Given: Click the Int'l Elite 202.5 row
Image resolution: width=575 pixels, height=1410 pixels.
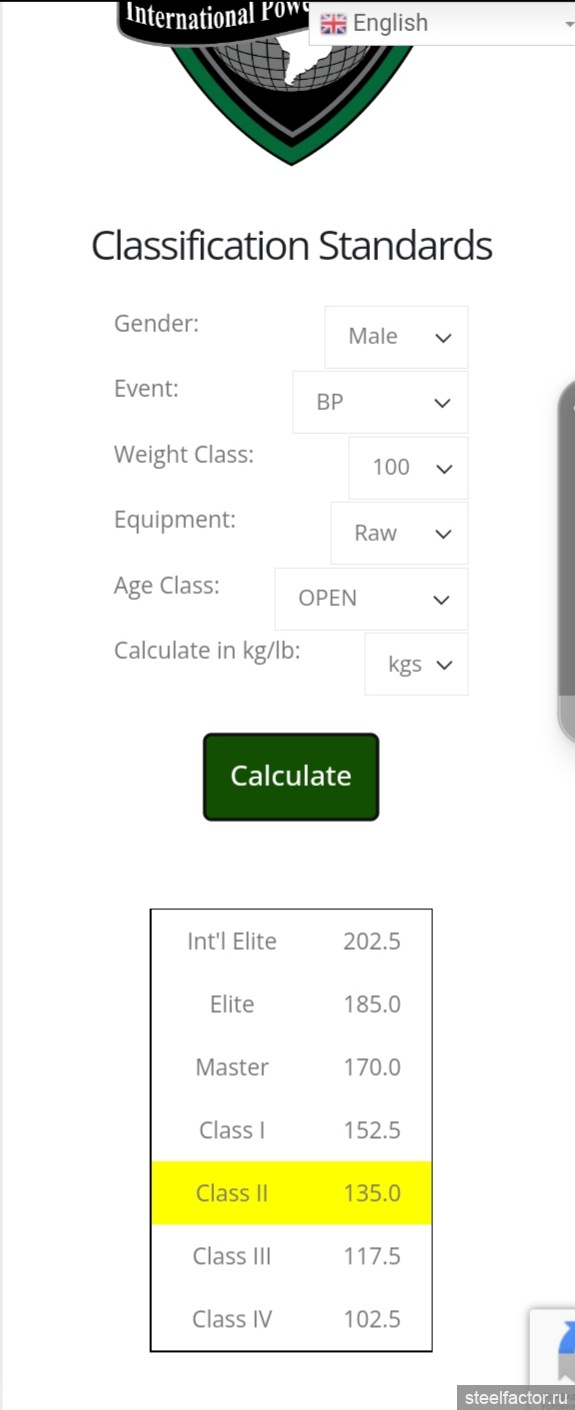Looking at the screenshot, I should (291, 941).
